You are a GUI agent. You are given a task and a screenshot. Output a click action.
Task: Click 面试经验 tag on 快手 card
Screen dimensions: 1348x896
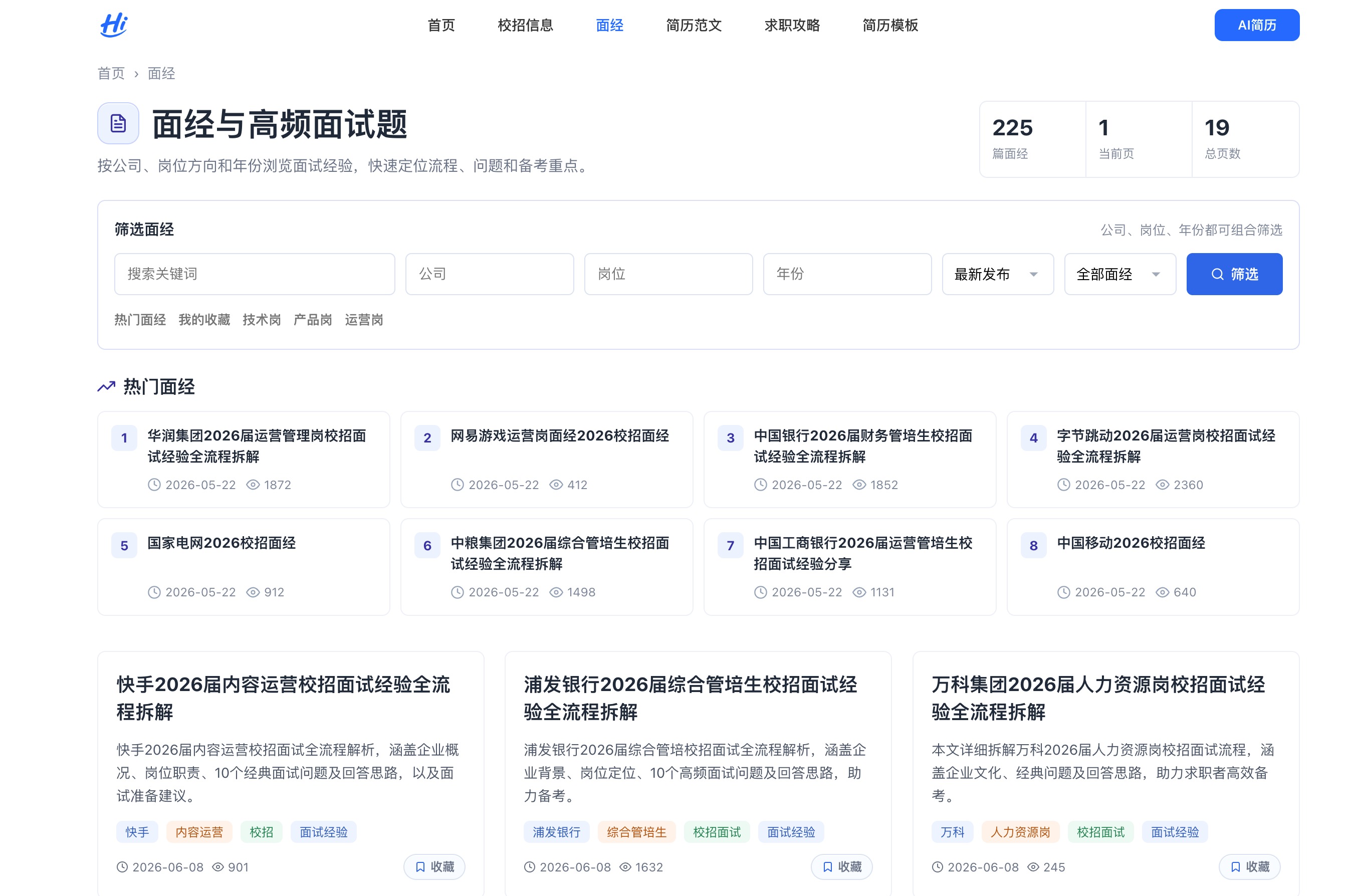point(323,832)
